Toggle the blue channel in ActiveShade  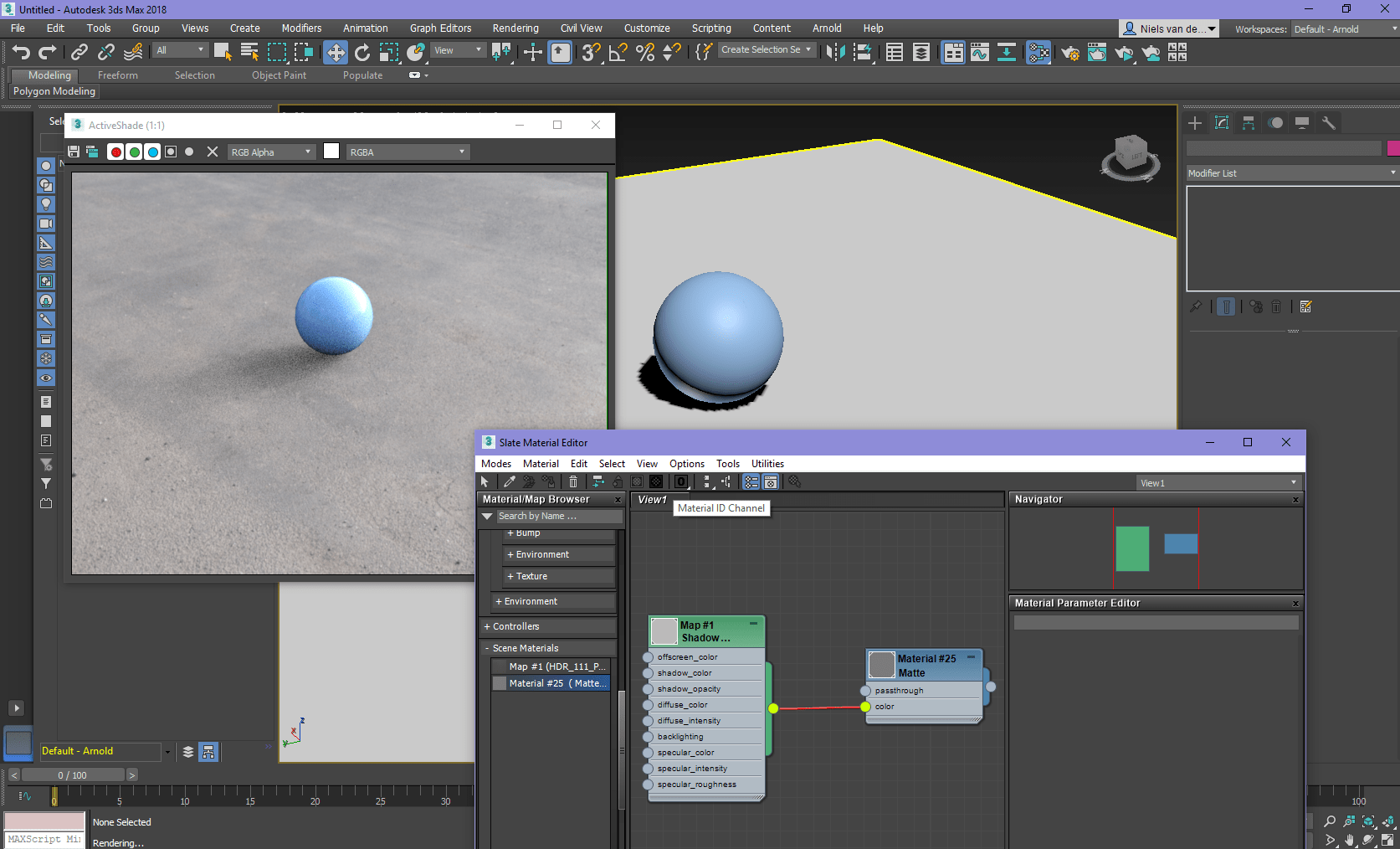tap(152, 152)
